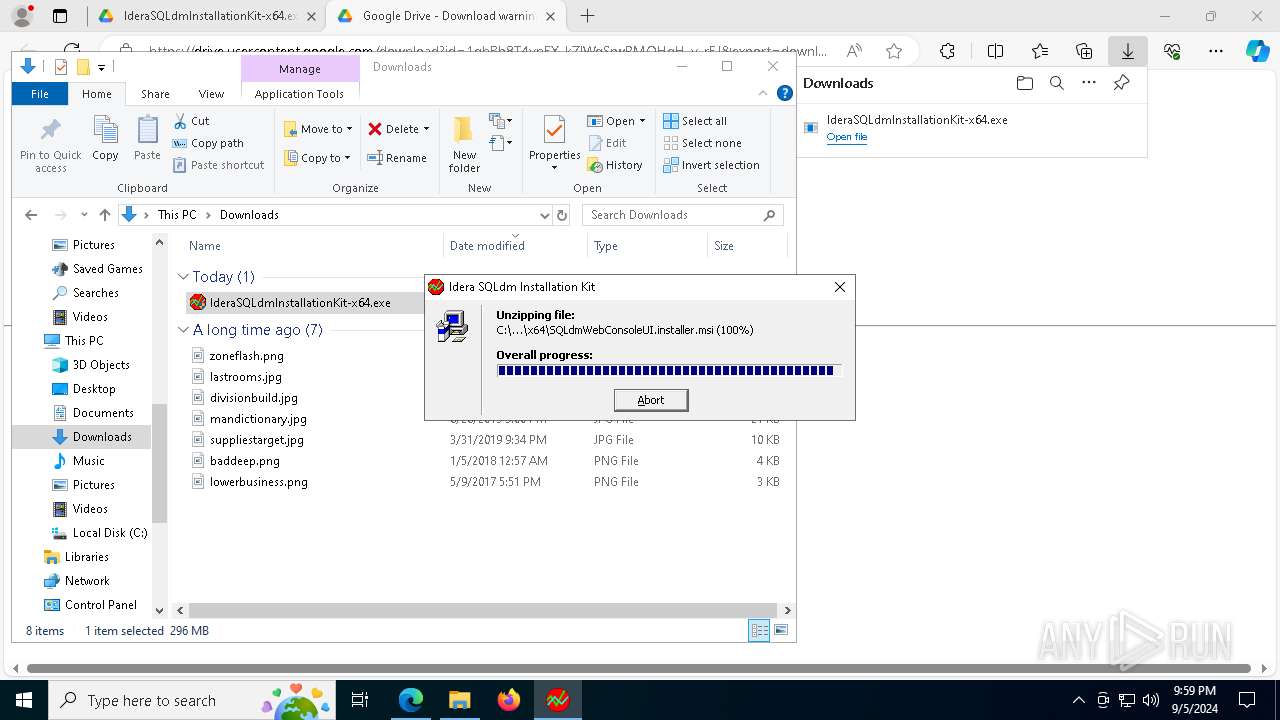Click the Explorer help question icon
Viewport: 1280px width, 720px height.
coord(785,93)
